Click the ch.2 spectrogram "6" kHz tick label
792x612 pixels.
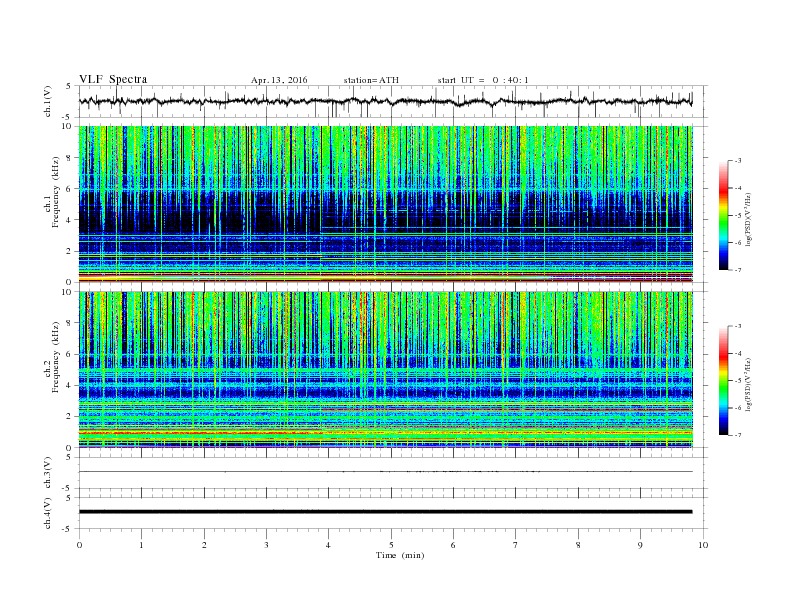coord(70,354)
